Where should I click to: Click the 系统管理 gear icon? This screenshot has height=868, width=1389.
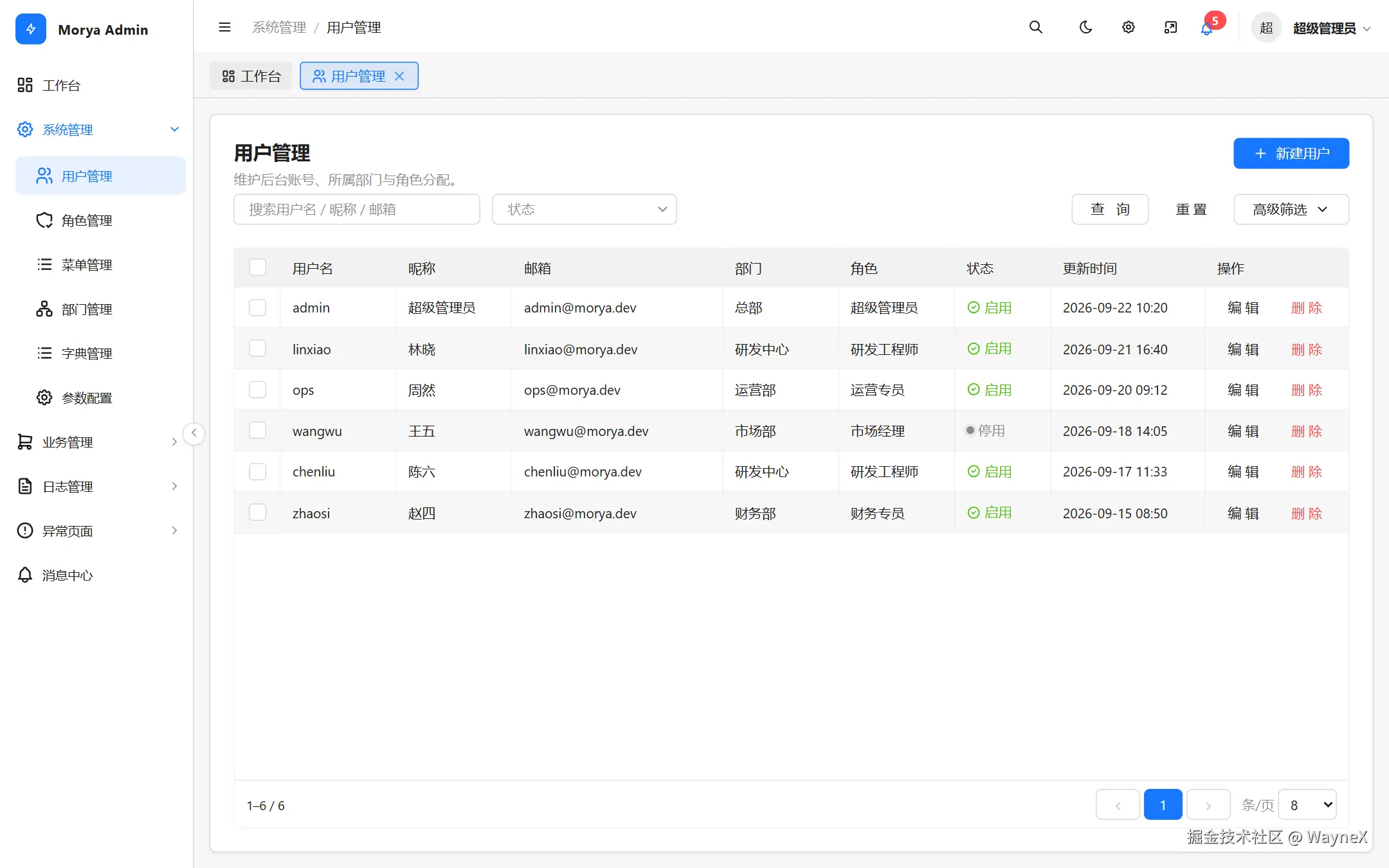[x=25, y=129]
